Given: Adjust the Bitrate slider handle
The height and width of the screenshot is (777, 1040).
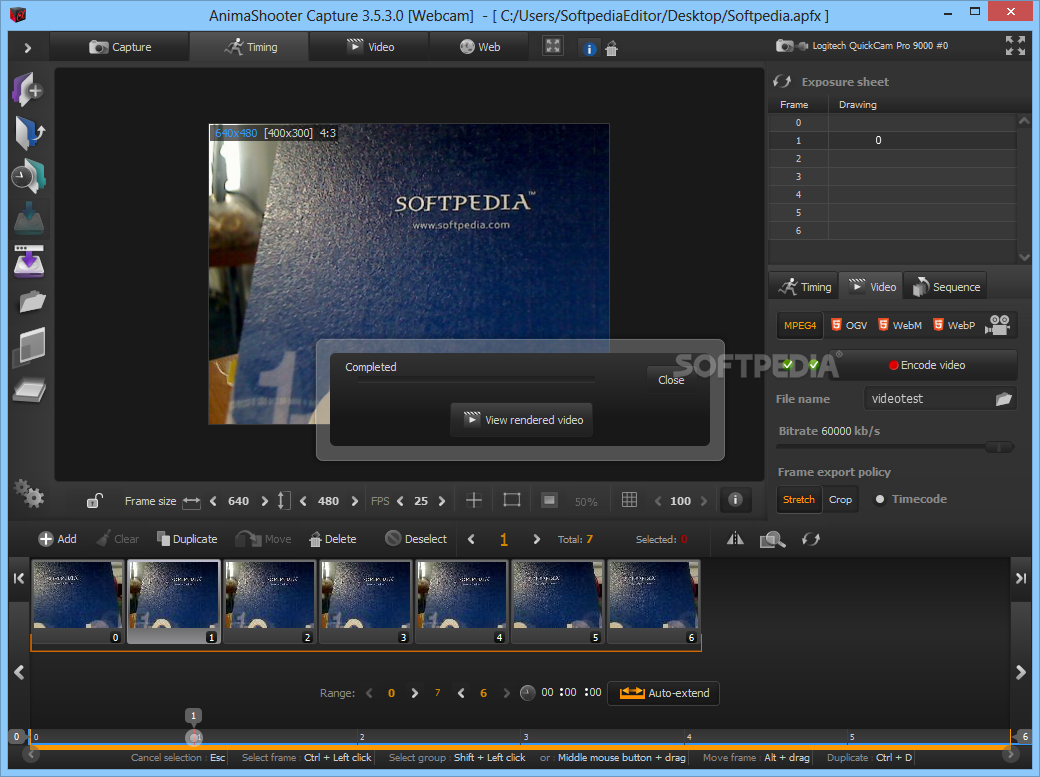Looking at the screenshot, I should (x=999, y=447).
